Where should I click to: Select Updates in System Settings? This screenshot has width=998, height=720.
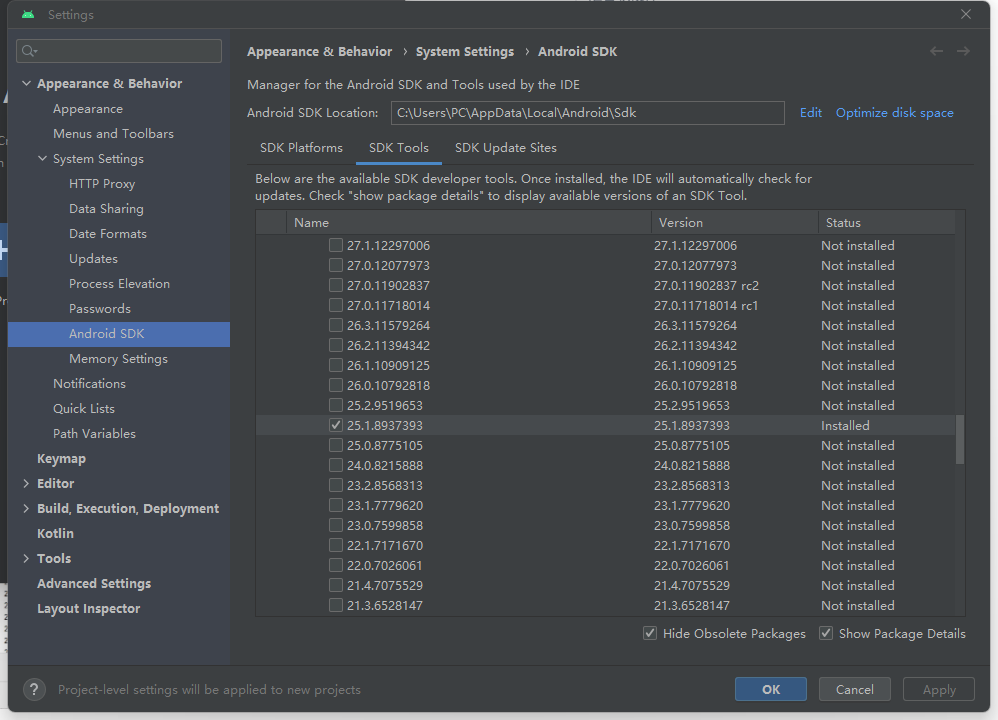tap(93, 258)
